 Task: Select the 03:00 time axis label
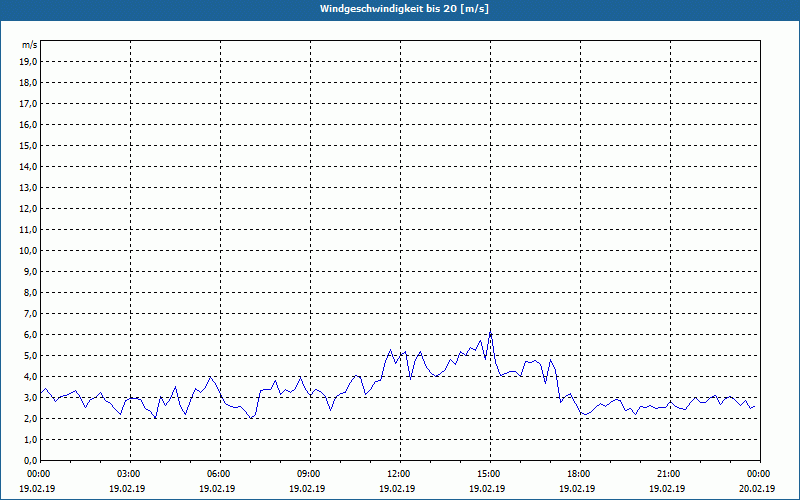[128, 473]
